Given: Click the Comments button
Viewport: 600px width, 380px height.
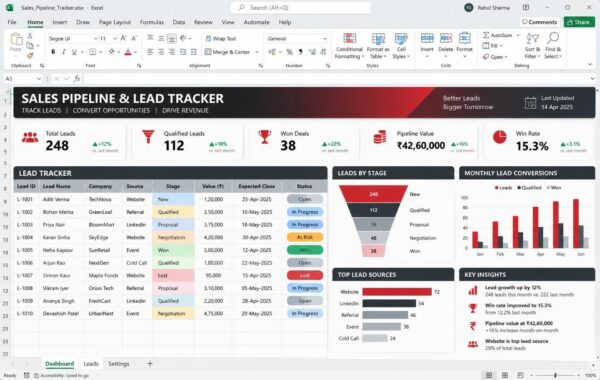Looking at the screenshot, I should click(540, 22).
